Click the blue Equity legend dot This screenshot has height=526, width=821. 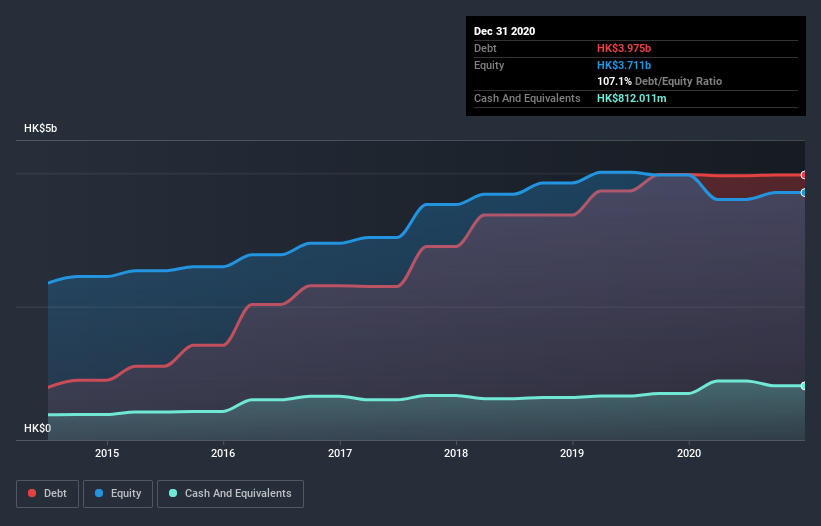point(99,493)
